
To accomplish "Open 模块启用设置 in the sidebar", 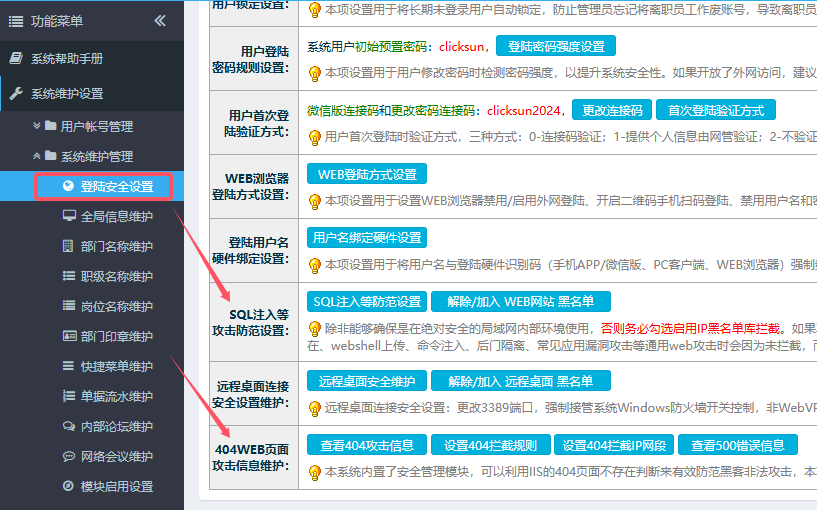I will coord(116,486).
